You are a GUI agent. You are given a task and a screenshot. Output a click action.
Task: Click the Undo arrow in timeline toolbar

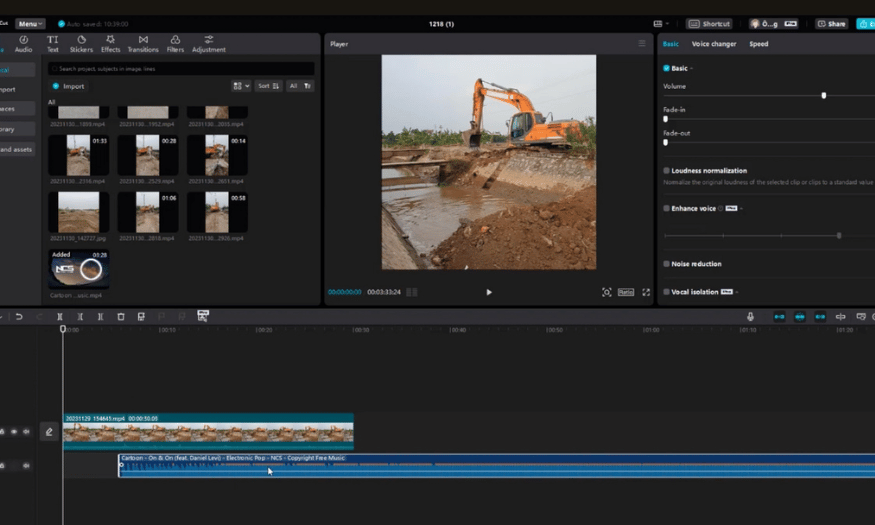click(x=19, y=316)
